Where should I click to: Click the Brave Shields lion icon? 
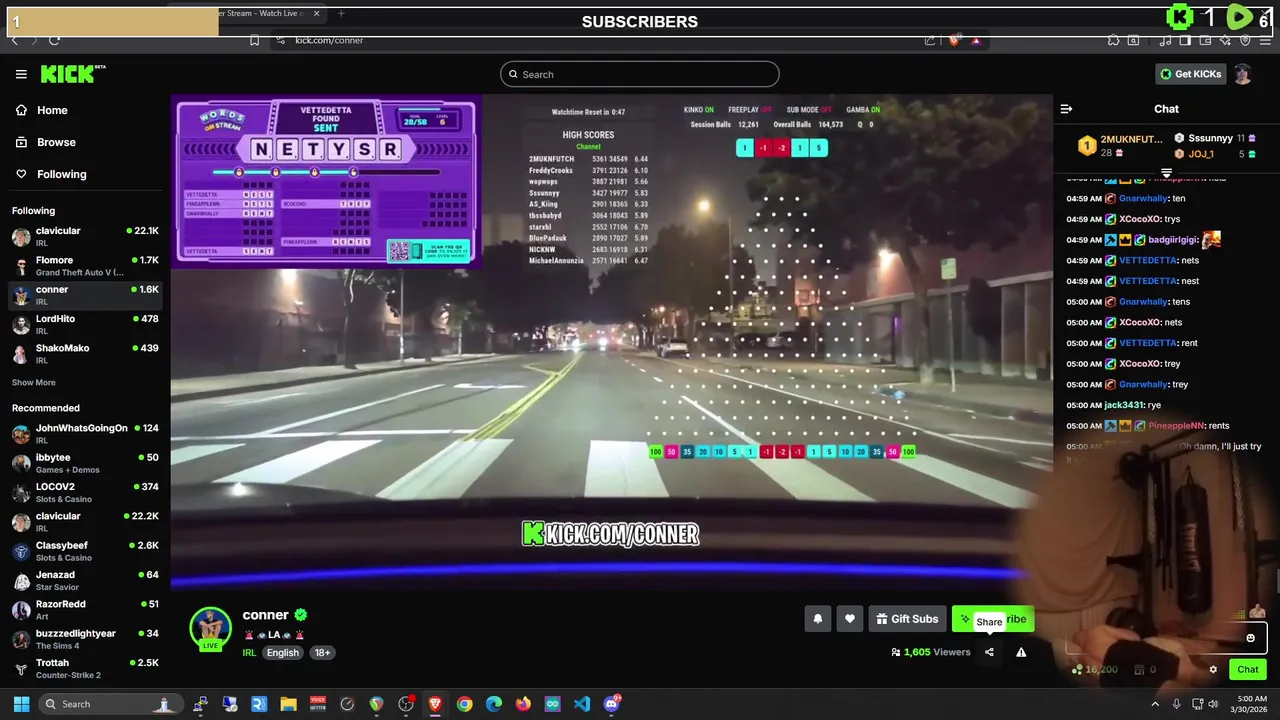pos(954,40)
